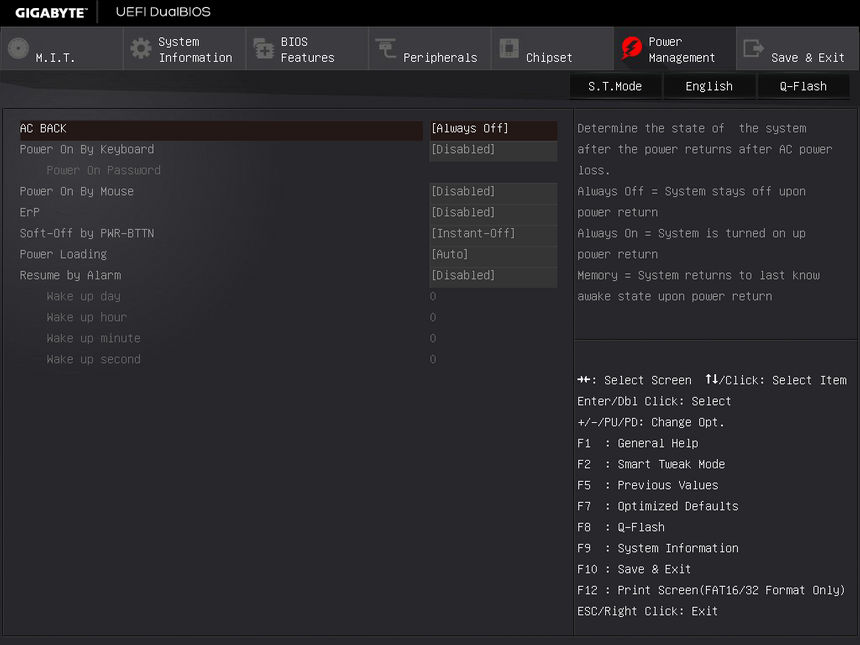
Task: Open the AC BACK Always Off option
Action: 493,129
